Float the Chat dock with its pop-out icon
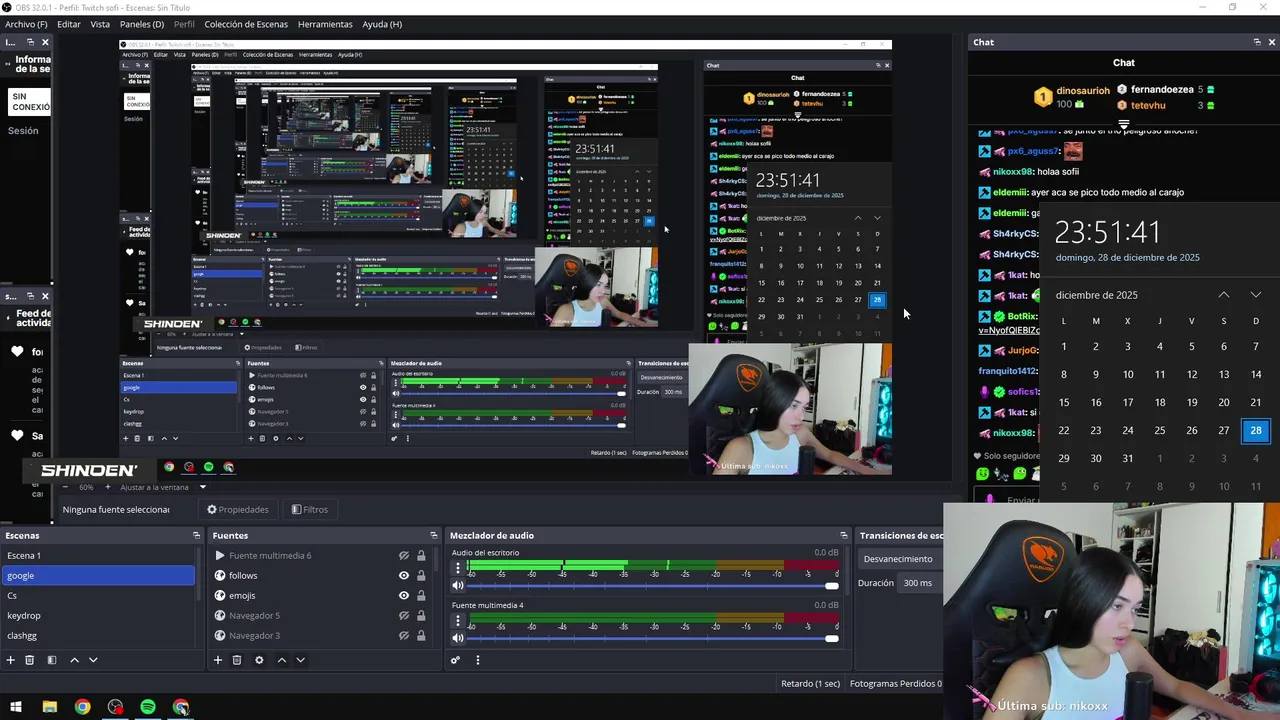This screenshot has width=1280, height=720. [x=1257, y=42]
